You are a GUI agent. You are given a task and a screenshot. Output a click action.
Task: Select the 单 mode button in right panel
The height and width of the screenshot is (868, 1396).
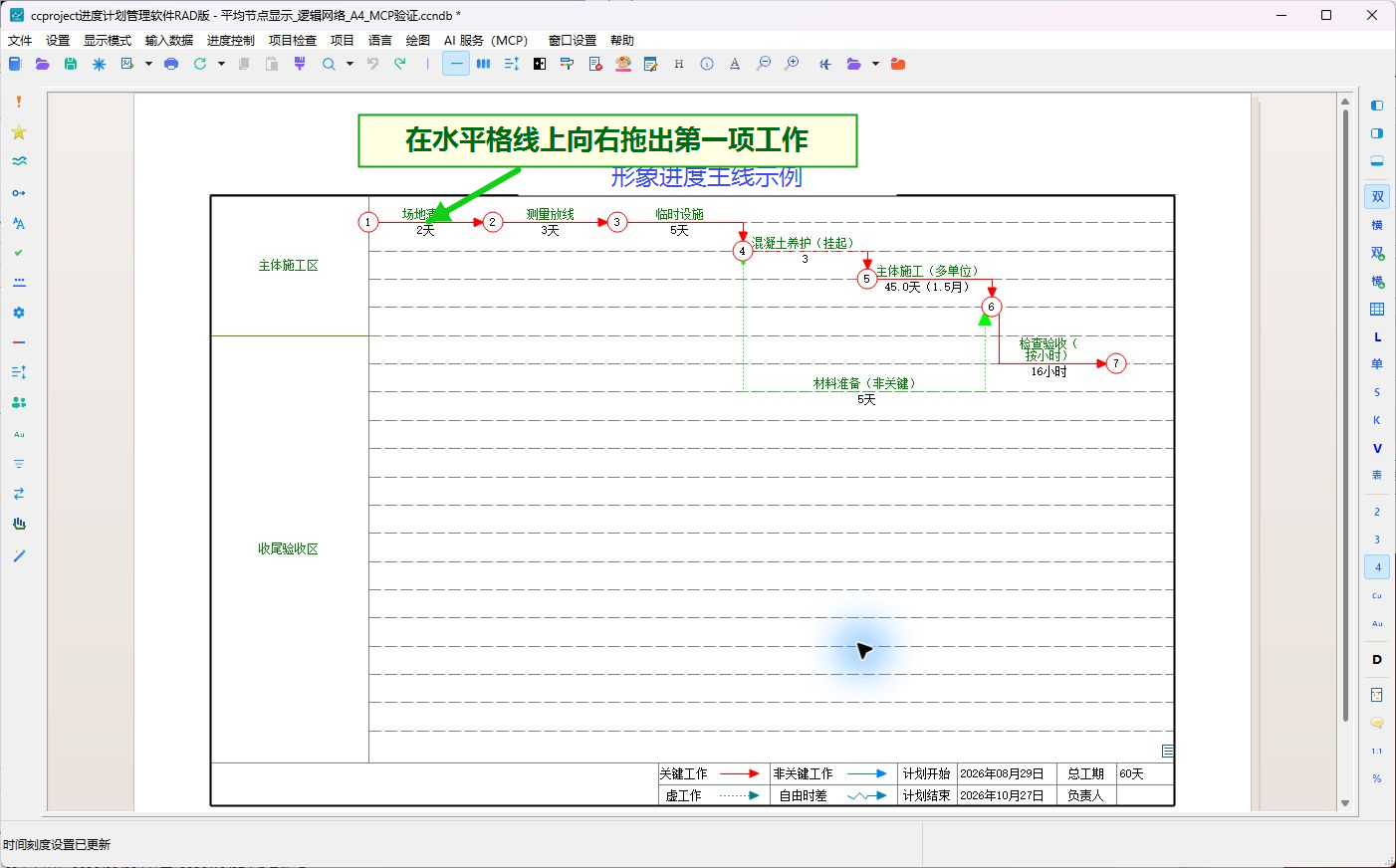1377,364
